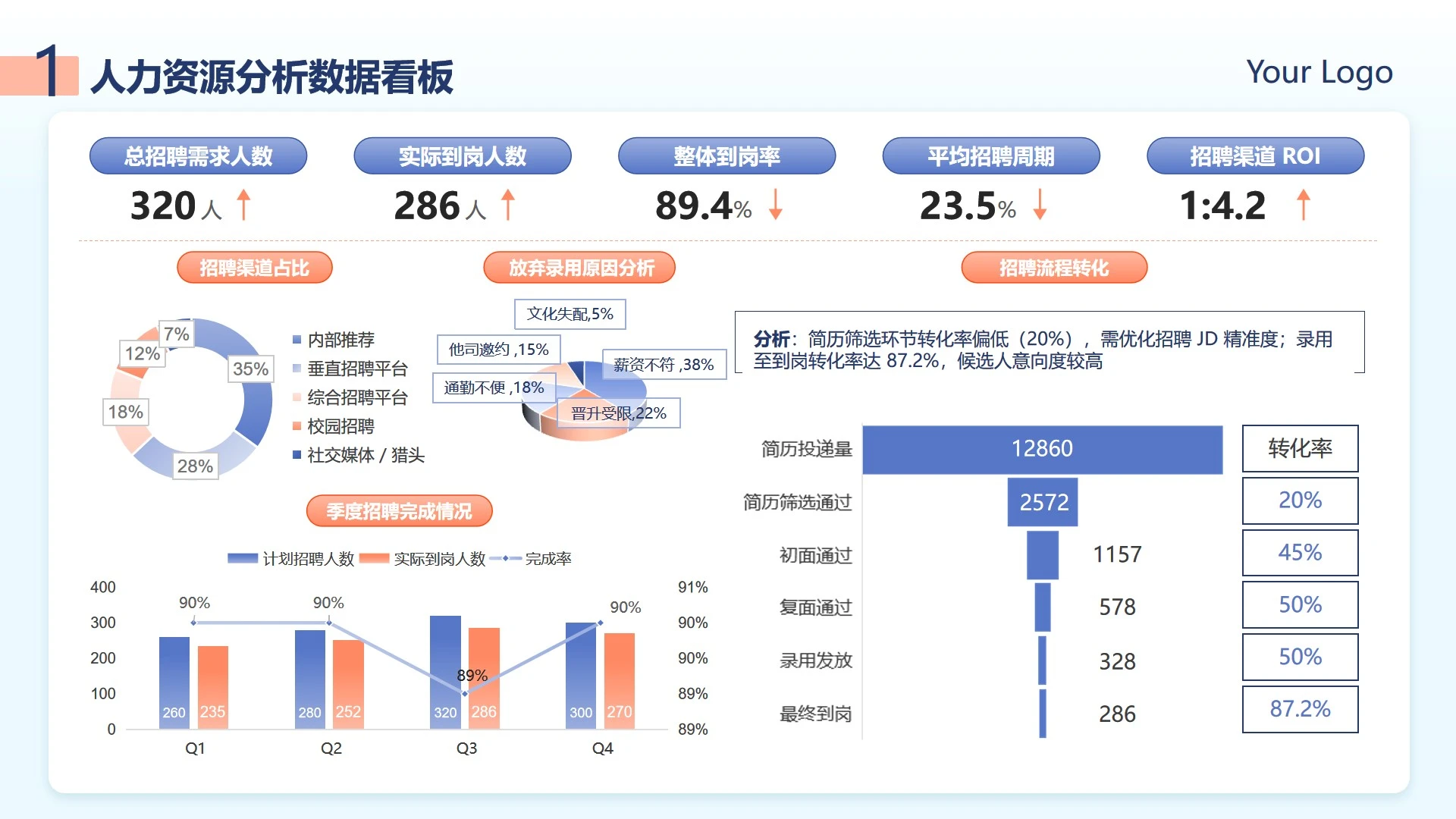Expand the 薪资不符 ,38% callout label
1456x819 pixels.
tap(664, 365)
